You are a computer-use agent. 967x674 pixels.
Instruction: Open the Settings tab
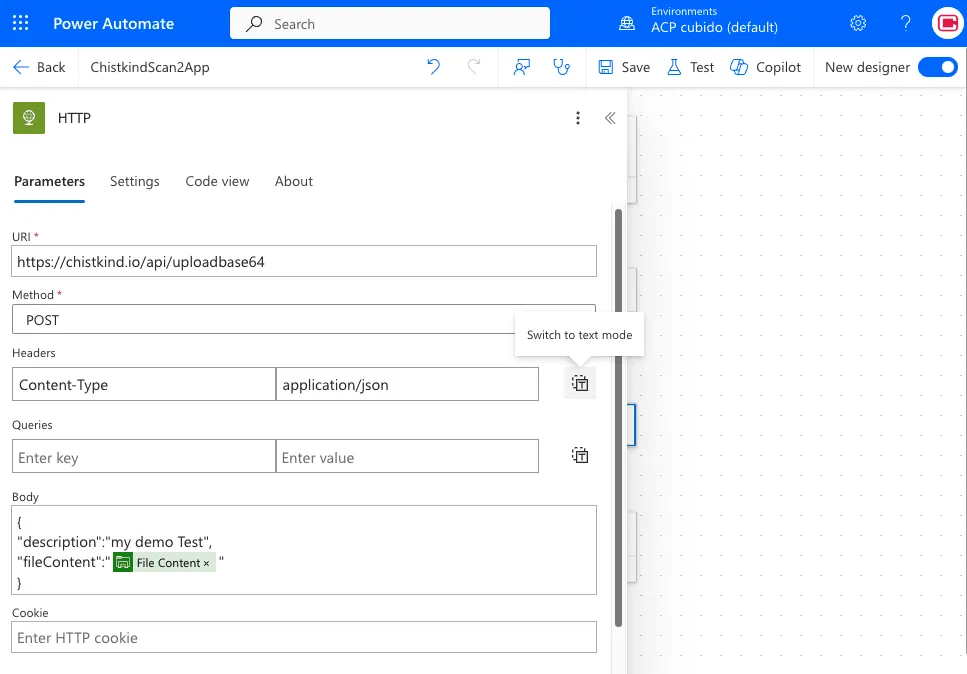click(x=135, y=181)
